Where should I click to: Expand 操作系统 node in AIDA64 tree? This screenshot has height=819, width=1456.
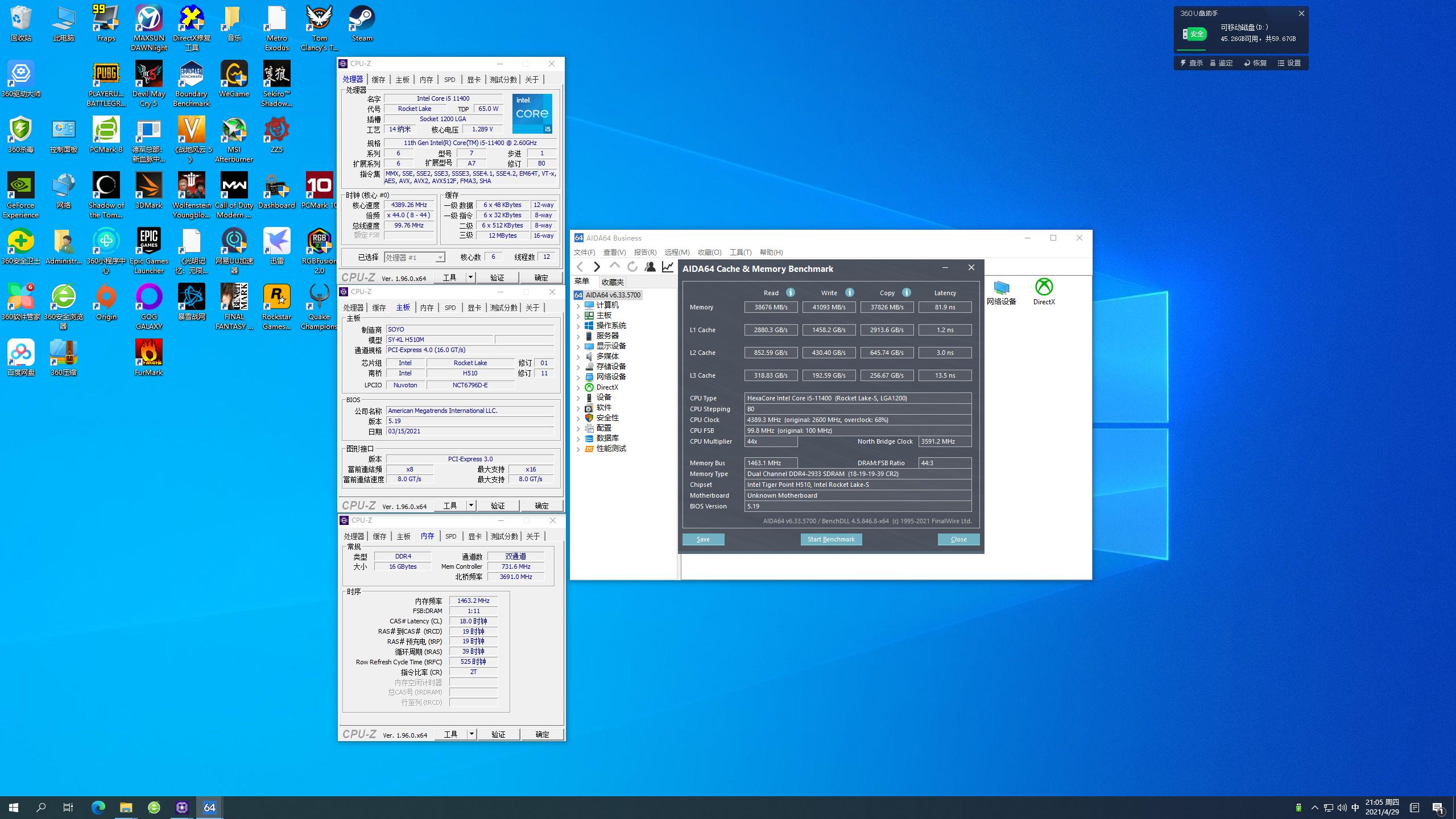click(x=578, y=326)
